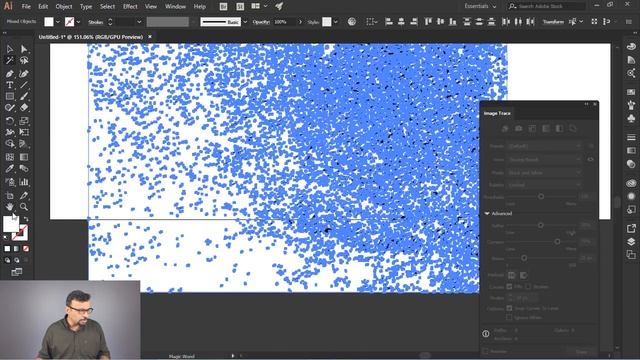This screenshot has width=640, height=360.
Task: Select the Line Segment tool
Action: [x=24, y=85]
